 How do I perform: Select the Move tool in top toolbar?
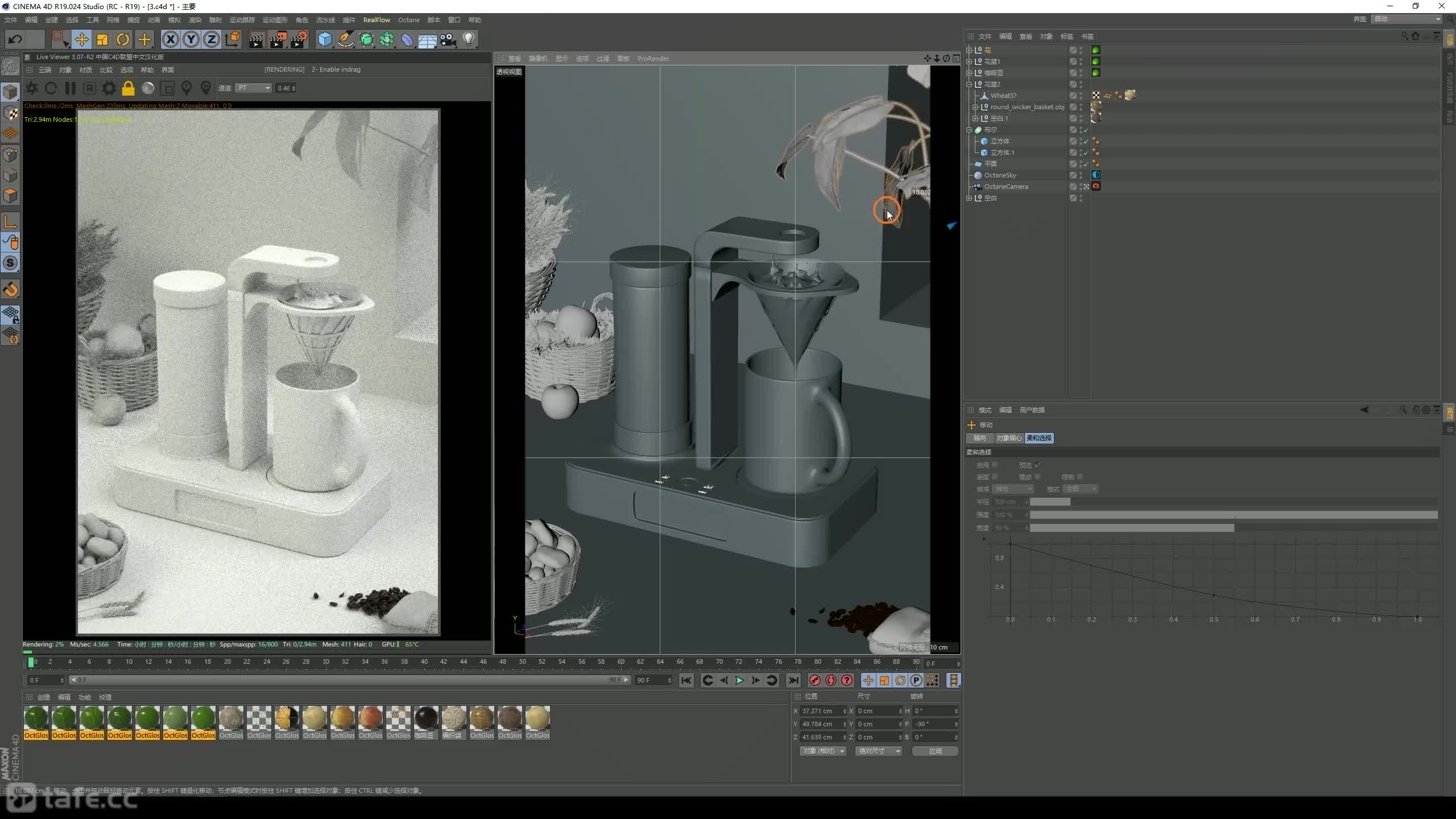(82, 39)
